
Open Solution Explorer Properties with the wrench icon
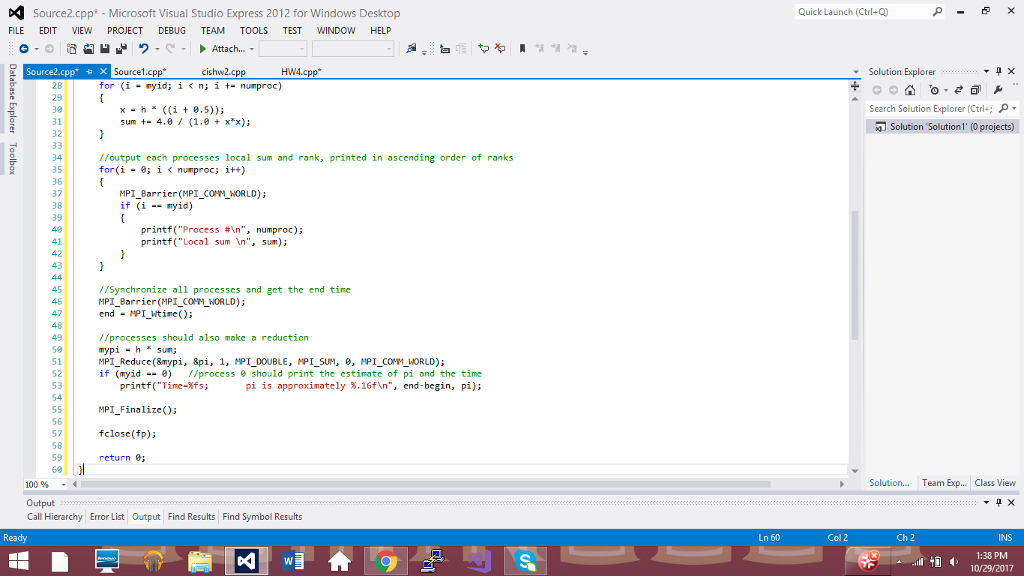[x=999, y=89]
